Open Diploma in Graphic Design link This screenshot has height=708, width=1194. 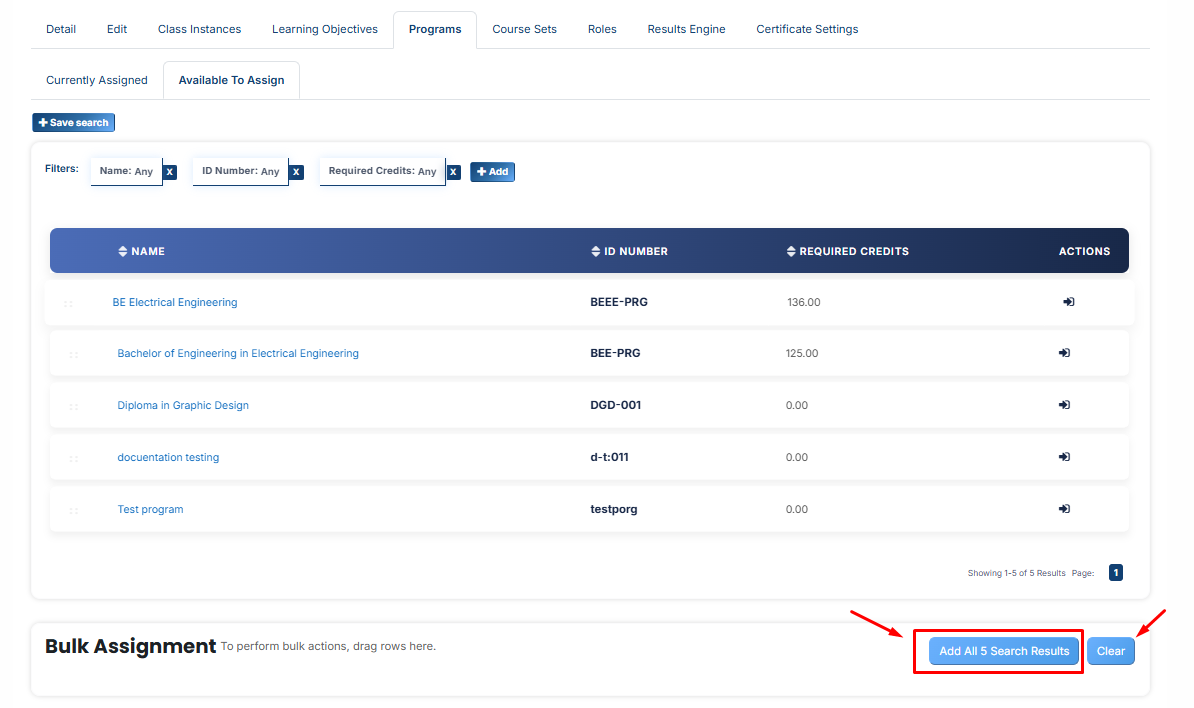pos(183,405)
